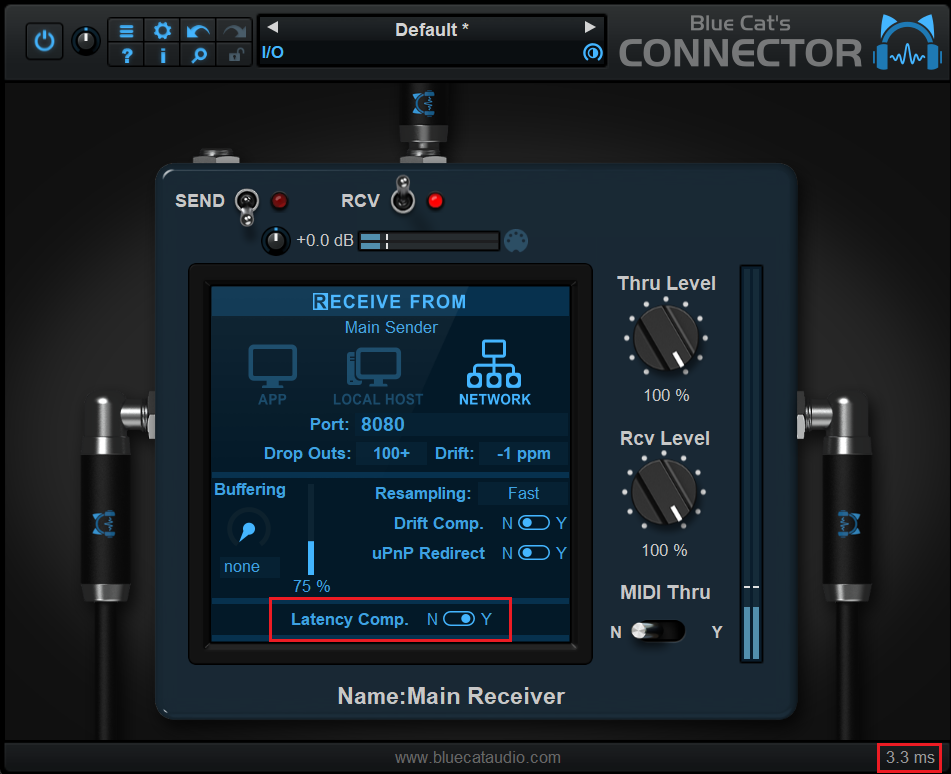Open the help question mark icon

pos(126,55)
